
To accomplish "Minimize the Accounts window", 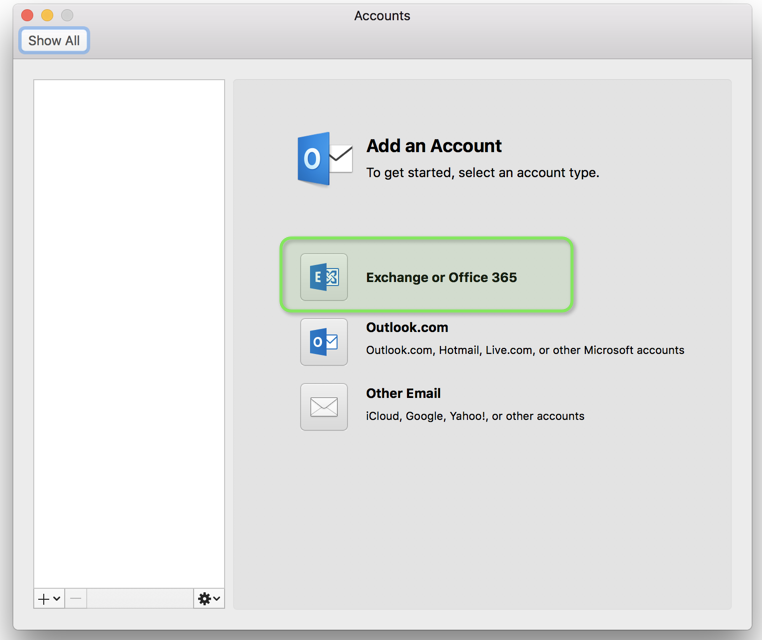I will click(x=47, y=16).
